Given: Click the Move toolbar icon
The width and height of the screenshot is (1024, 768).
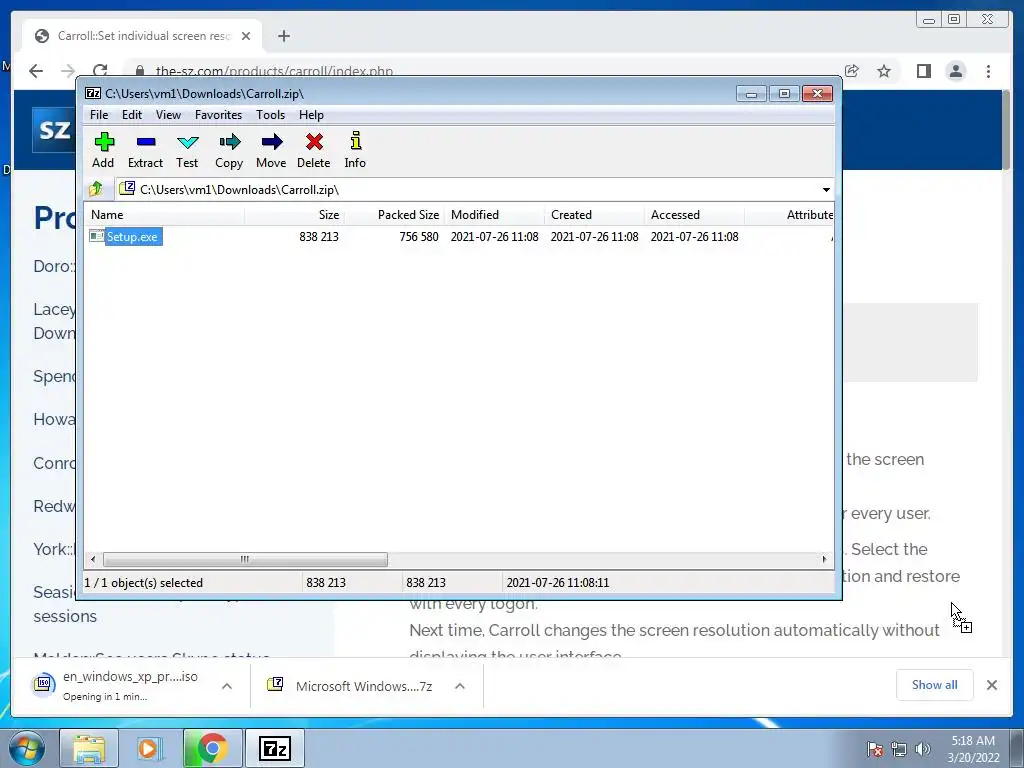Looking at the screenshot, I should [271, 142].
